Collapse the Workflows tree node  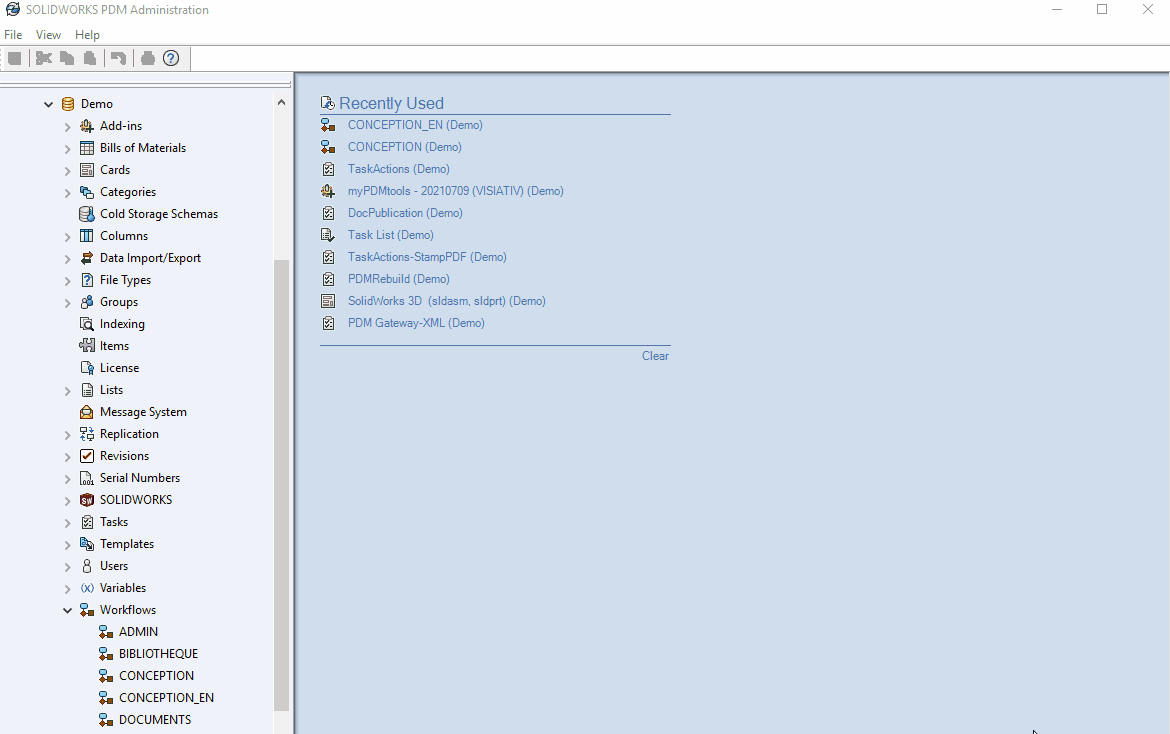pos(68,611)
